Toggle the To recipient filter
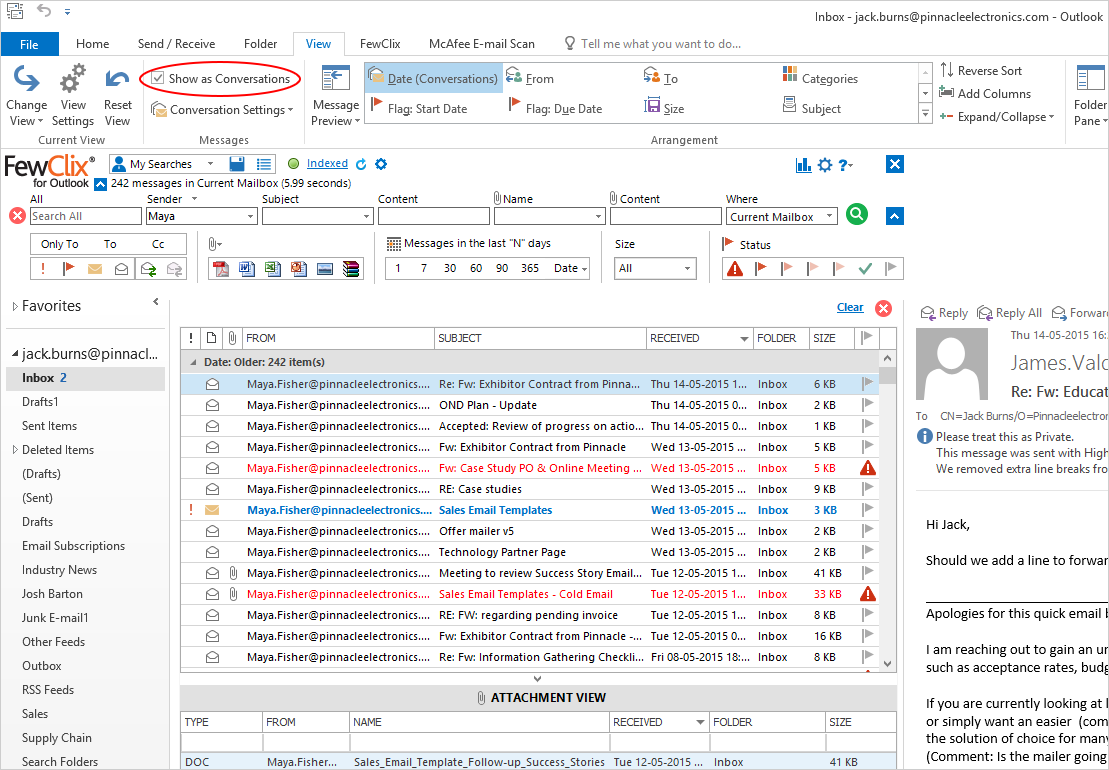Screen dimensions: 1109x770 (x=110, y=244)
